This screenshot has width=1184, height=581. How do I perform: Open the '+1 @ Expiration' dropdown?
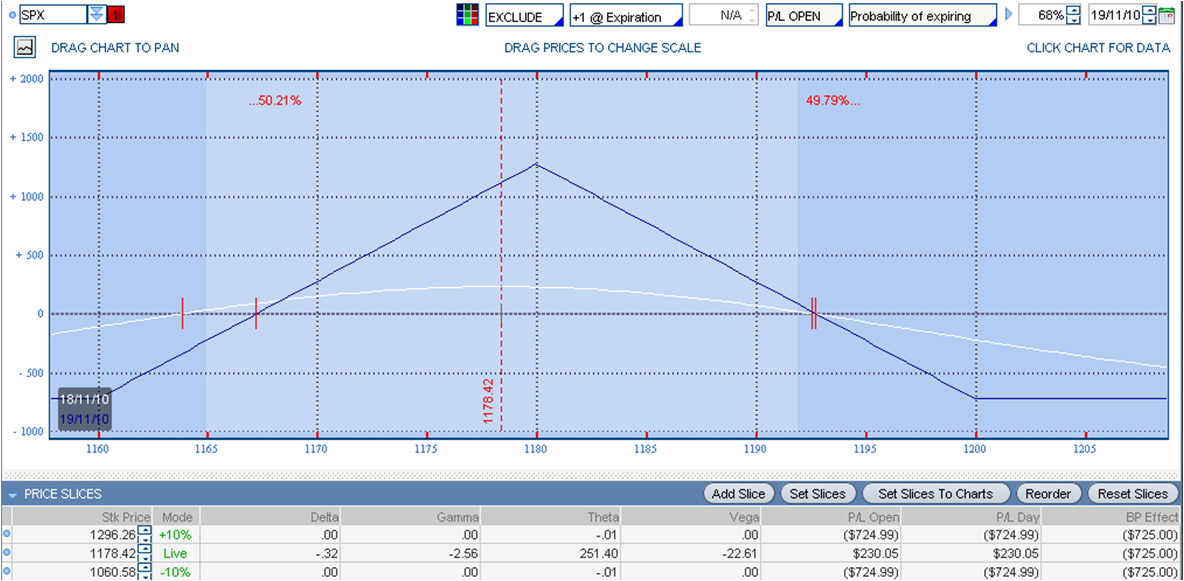coord(626,16)
